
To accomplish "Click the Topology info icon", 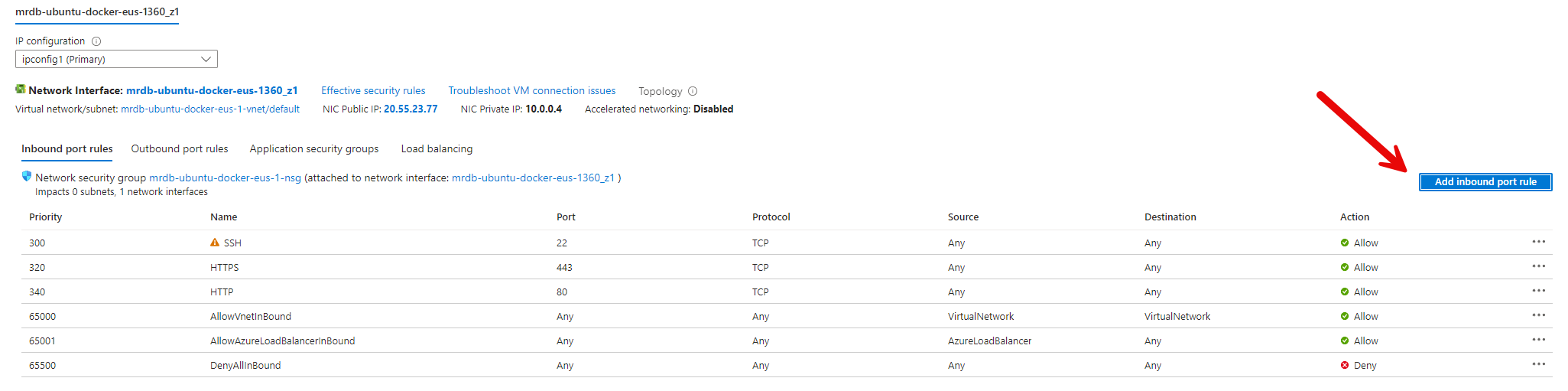I will pyautogui.click(x=693, y=91).
